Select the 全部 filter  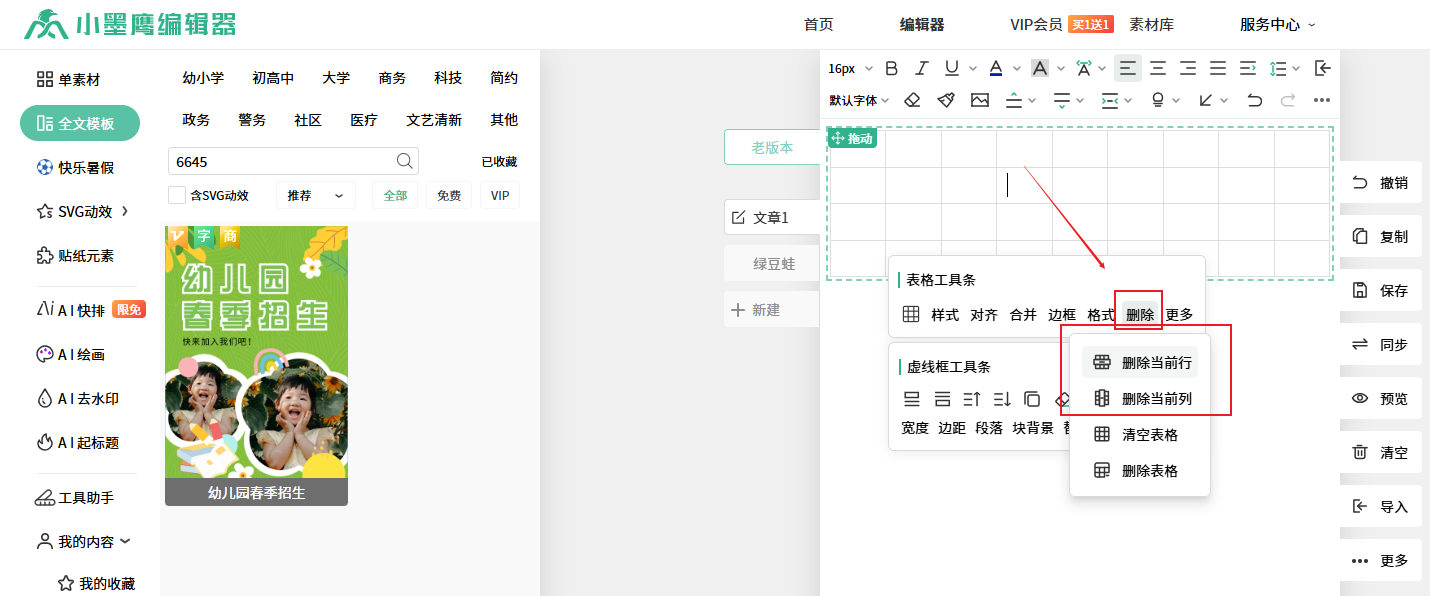click(x=395, y=195)
